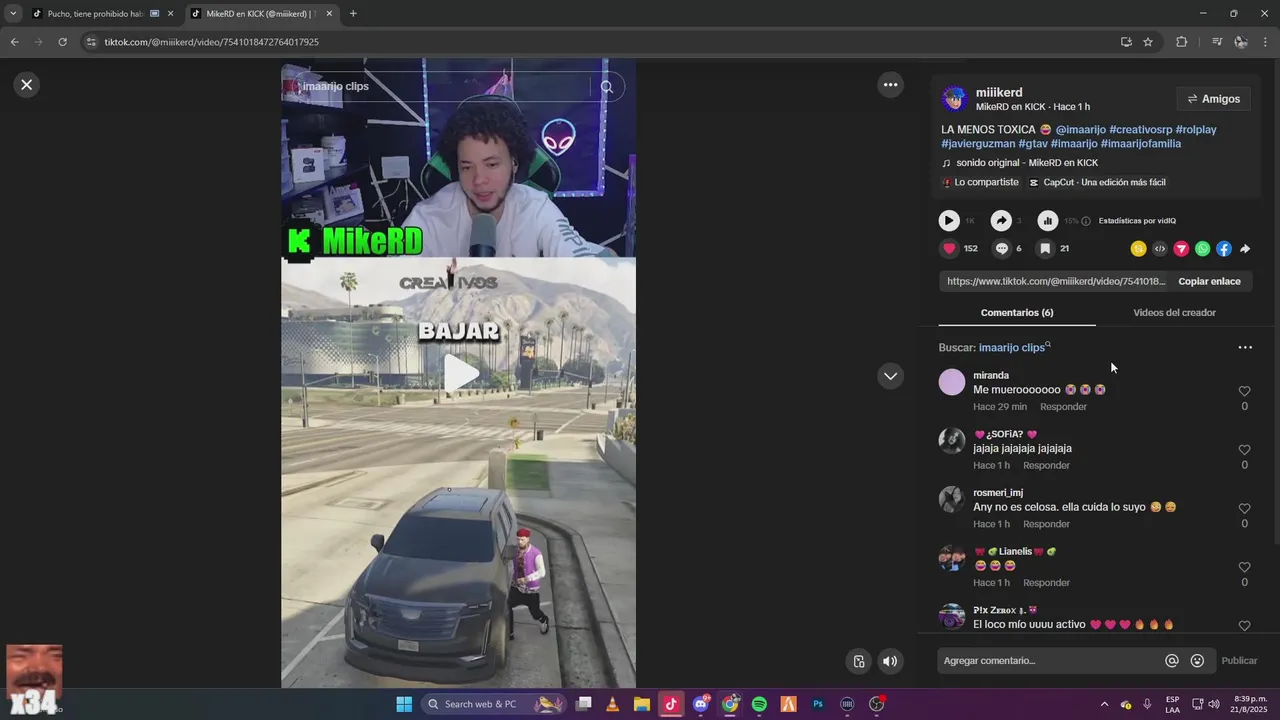Click the comments bubble icon showing 6
The height and width of the screenshot is (720, 1280).
pyautogui.click(x=1001, y=249)
